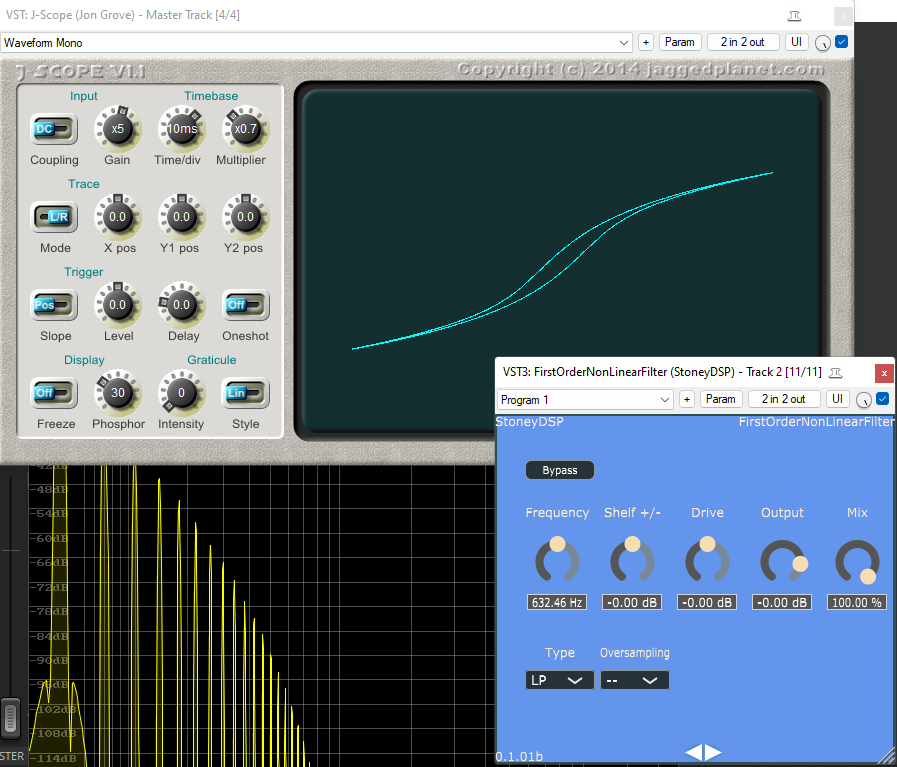Screen dimensions: 897x767
Task: Click the Y2 pos knob
Action: point(245,217)
